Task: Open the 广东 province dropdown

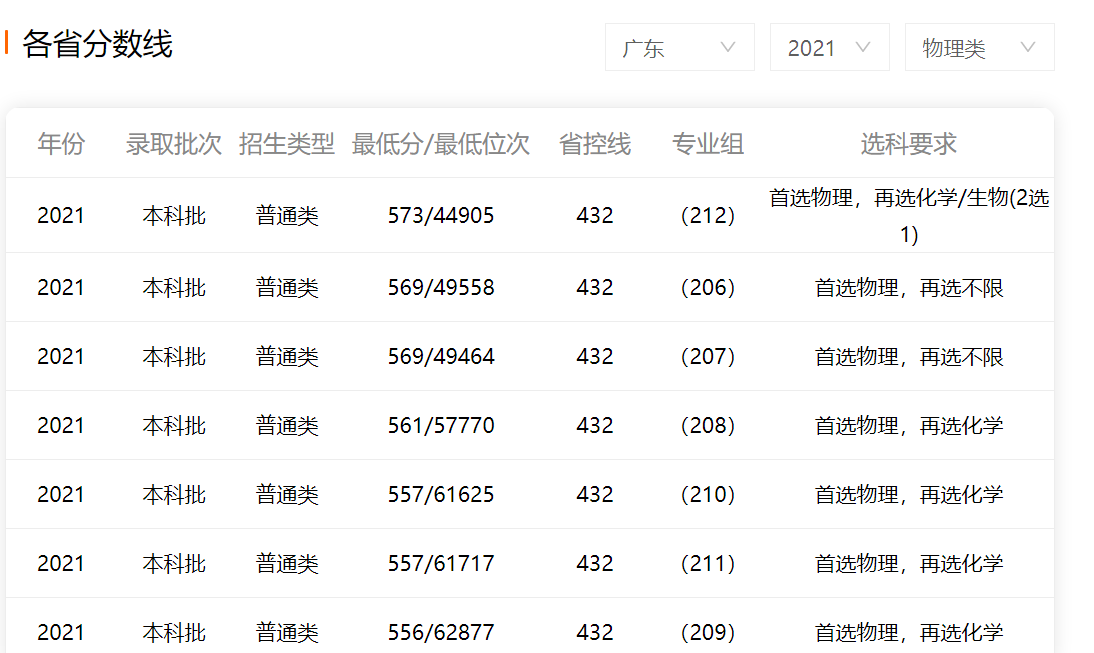Action: coord(679,47)
